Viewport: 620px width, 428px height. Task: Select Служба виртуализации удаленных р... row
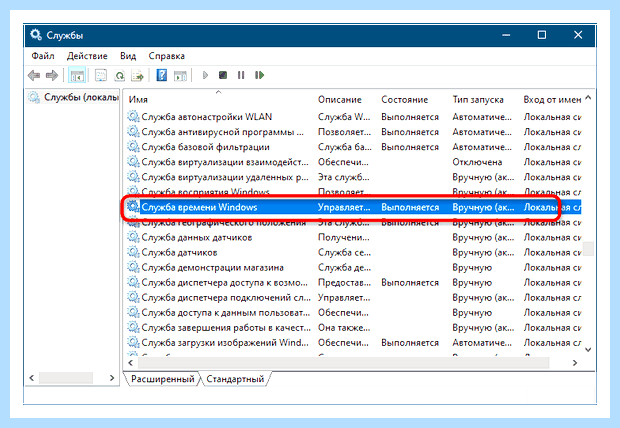[353, 177]
